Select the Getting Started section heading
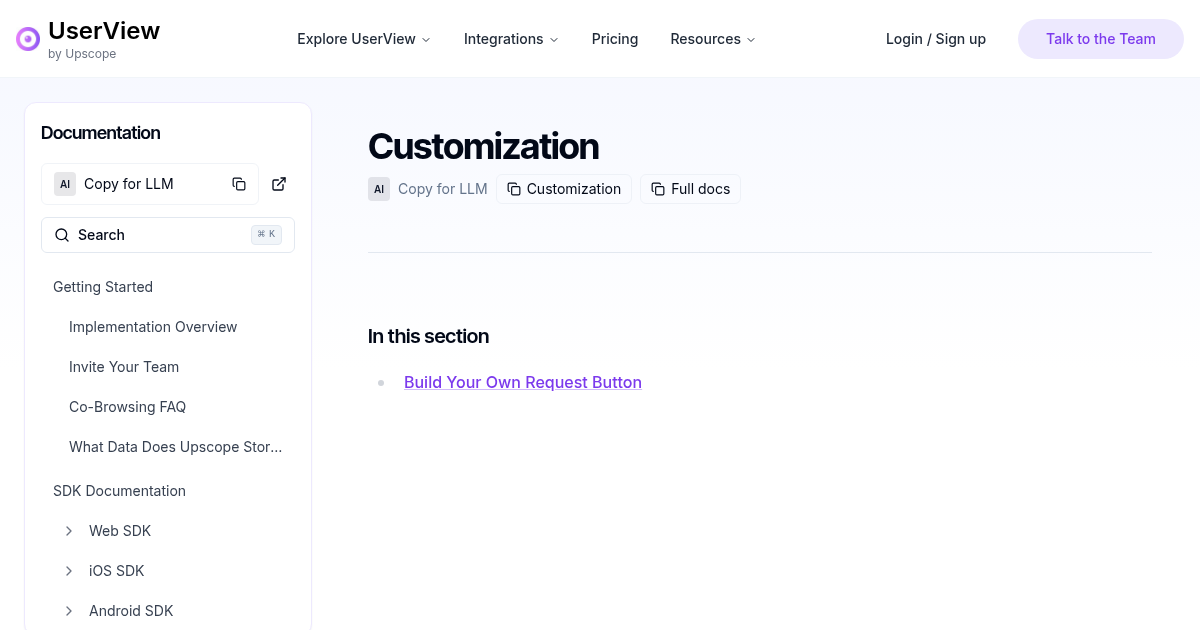 (x=103, y=287)
